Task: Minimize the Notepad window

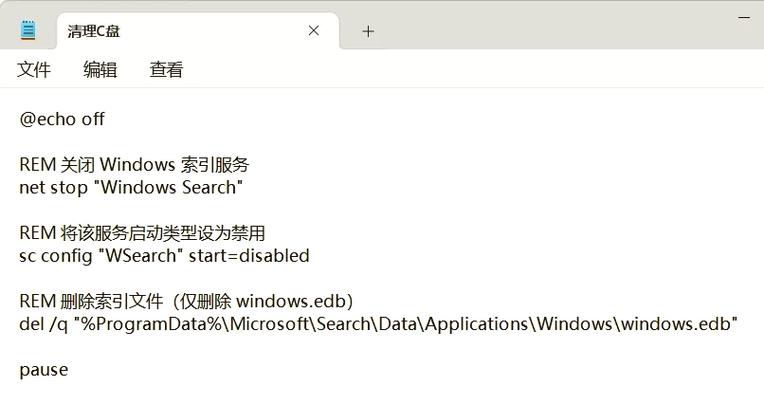Action: pos(744,18)
